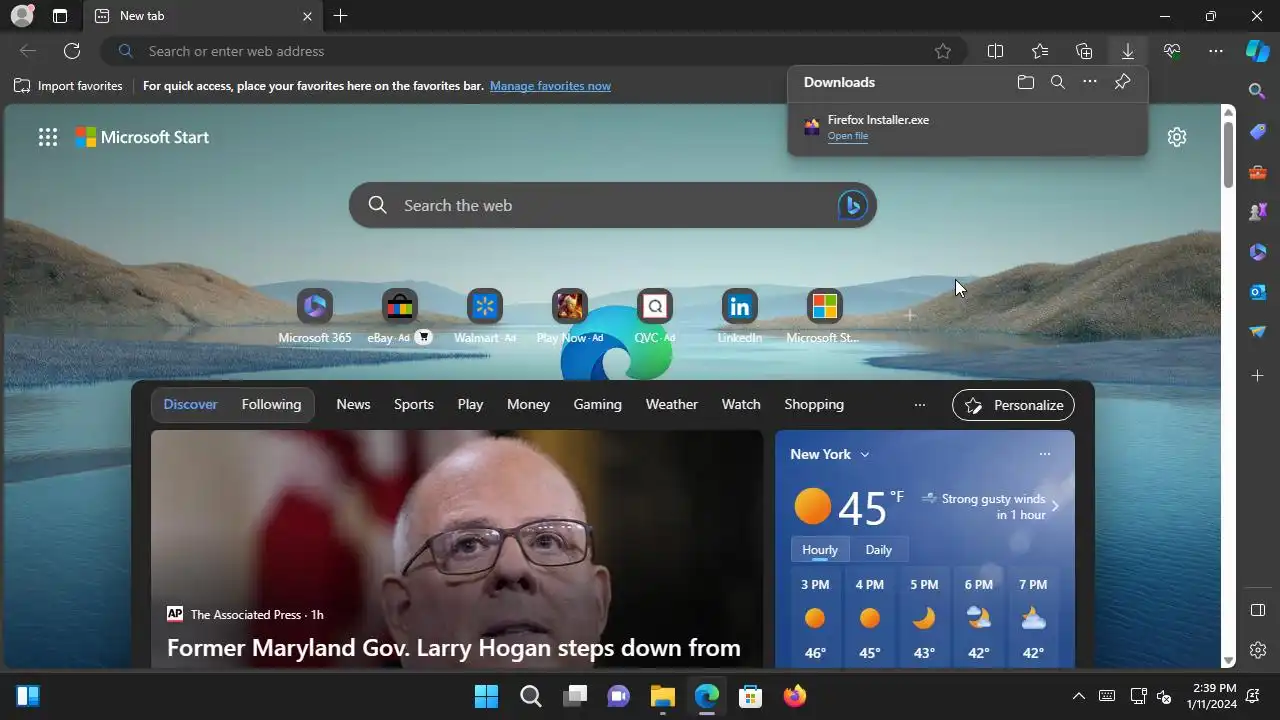Screen dimensions: 1280x720
Task: Toggle the Downloads toolbar button
Action: pos(1128,51)
